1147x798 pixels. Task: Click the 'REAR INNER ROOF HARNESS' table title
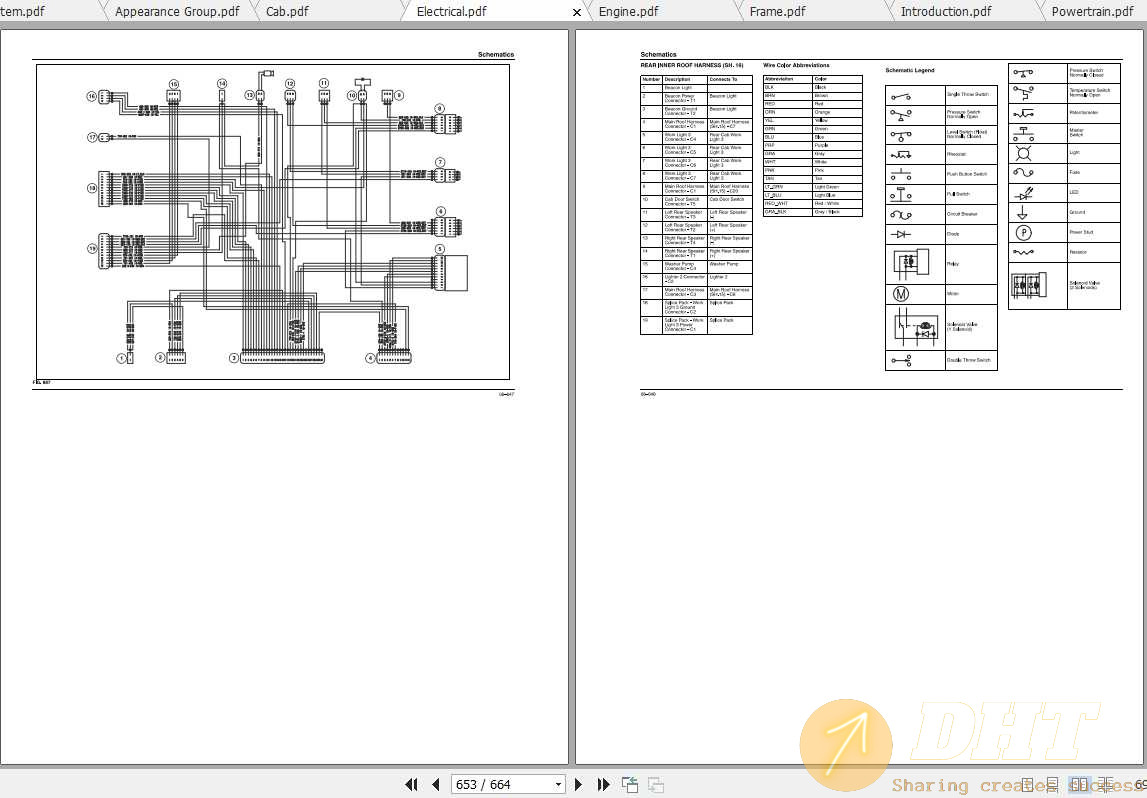pos(692,65)
